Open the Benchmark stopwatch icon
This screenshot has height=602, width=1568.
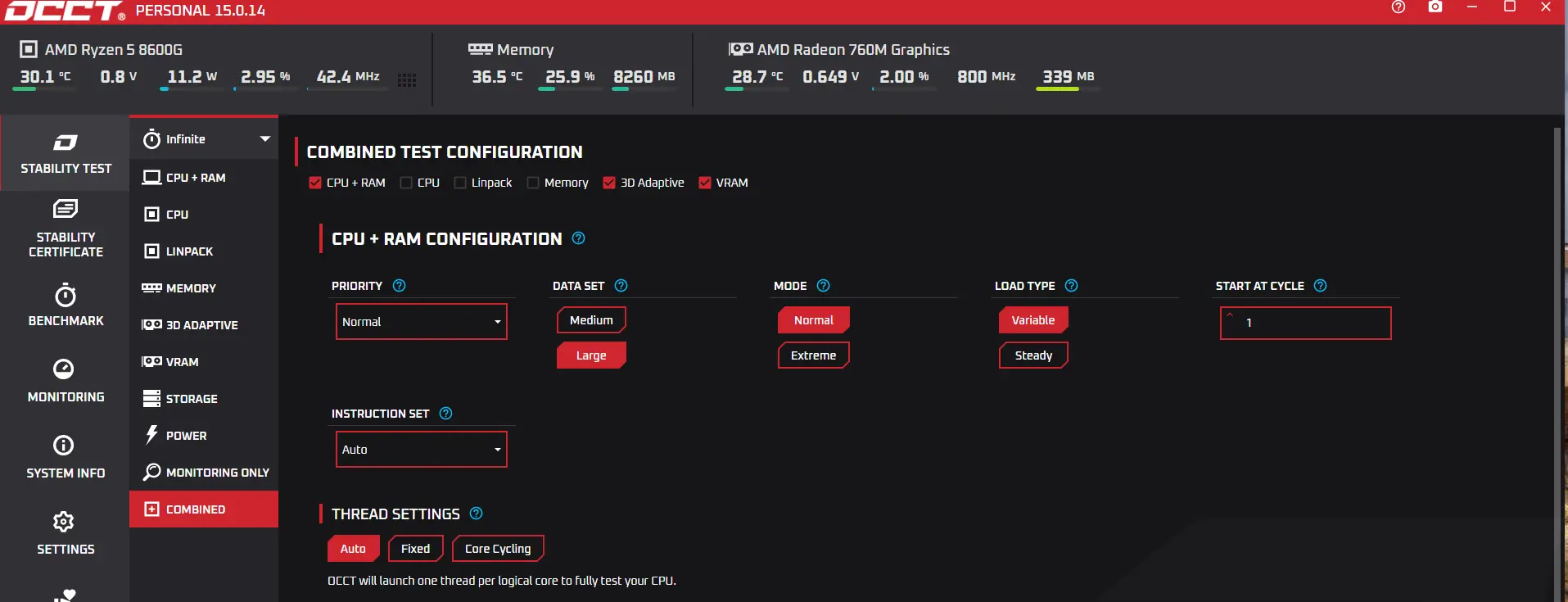(66, 295)
